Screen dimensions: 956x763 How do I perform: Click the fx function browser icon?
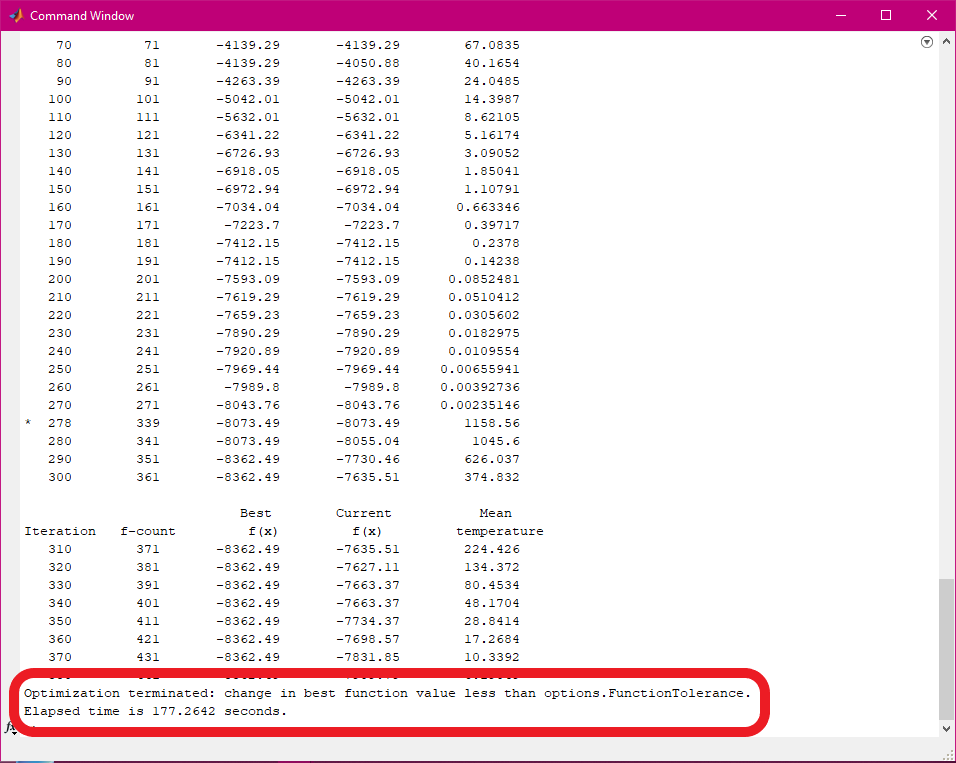pyautogui.click(x=12, y=728)
